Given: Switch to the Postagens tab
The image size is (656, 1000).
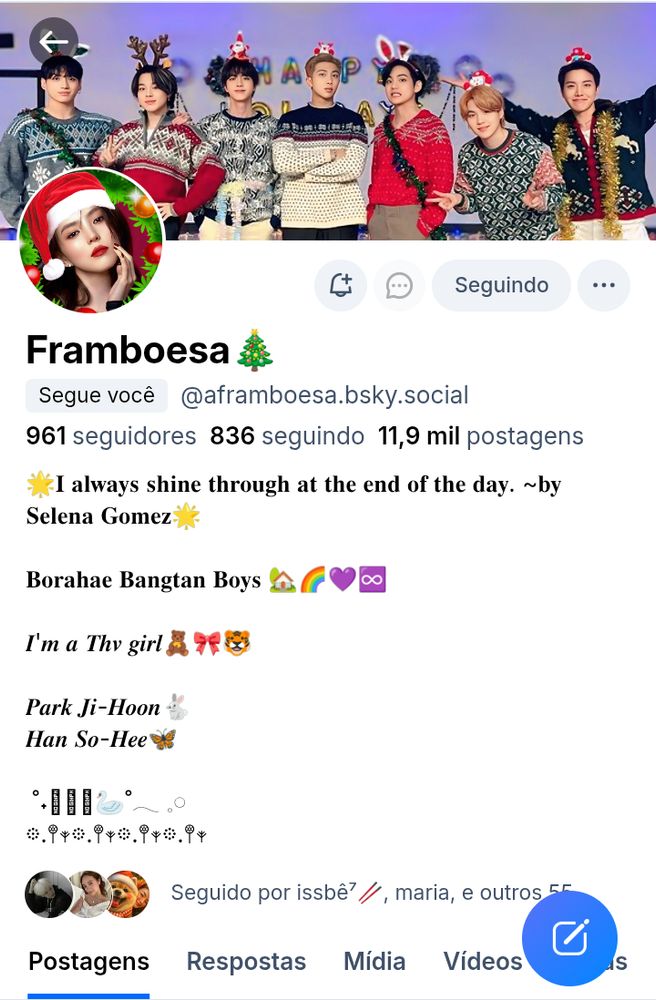Looking at the screenshot, I should click(89, 961).
